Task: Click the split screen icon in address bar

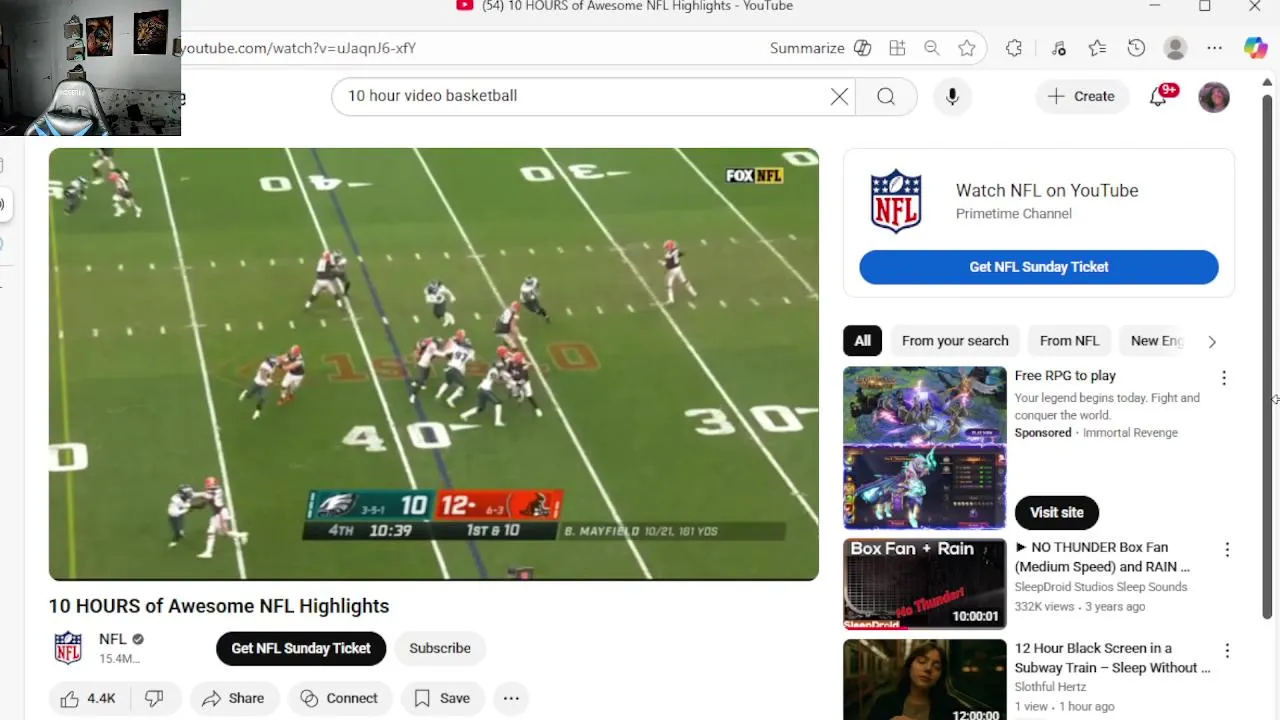Action: (897, 48)
